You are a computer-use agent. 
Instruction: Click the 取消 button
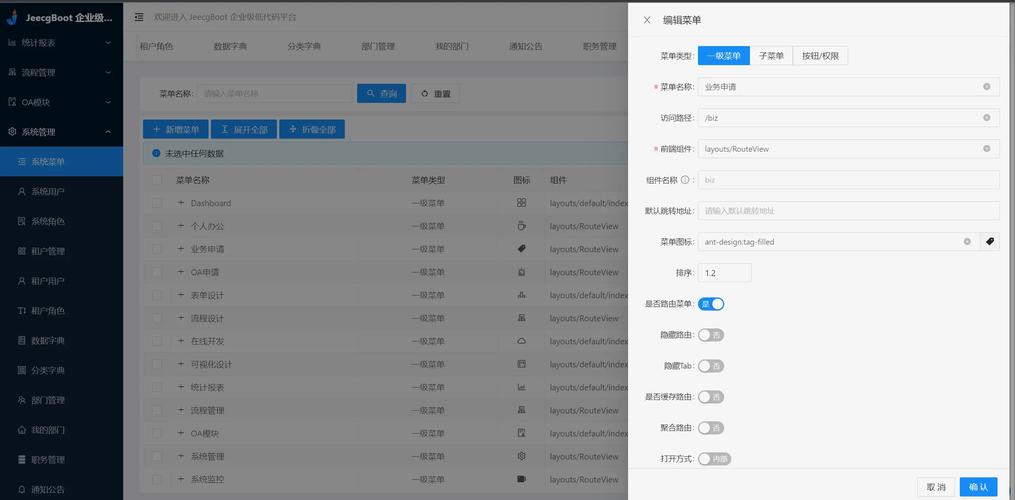point(936,487)
